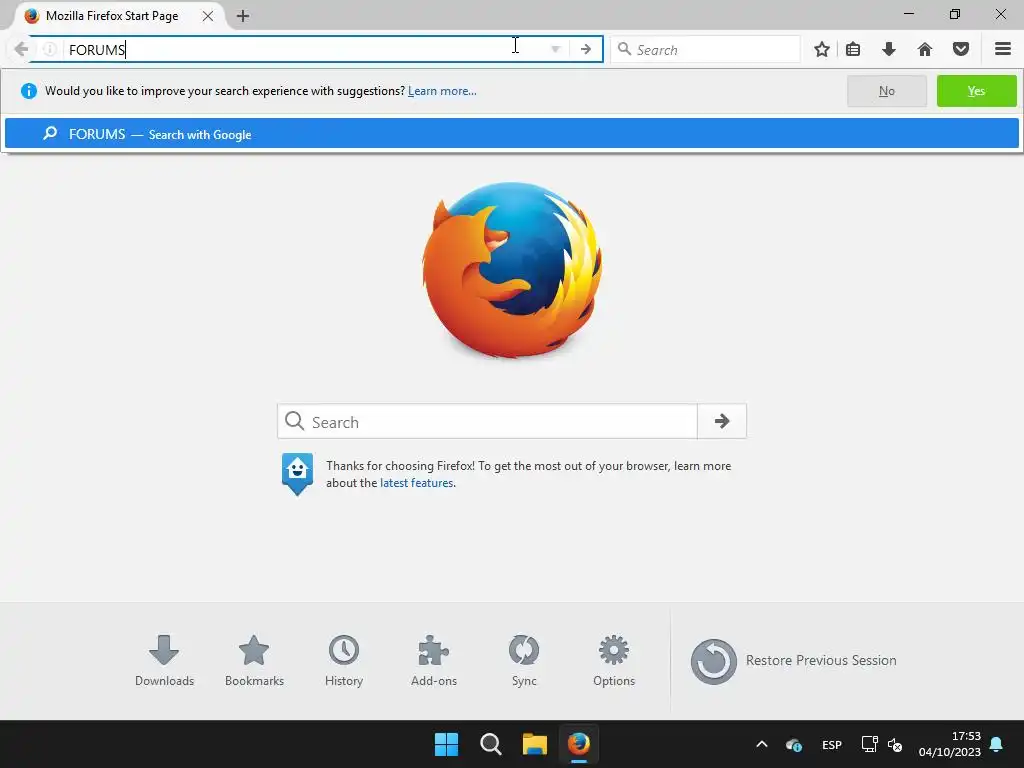The width and height of the screenshot is (1024, 768).
Task: Open the Learn more link about suggestions
Action: (x=442, y=91)
